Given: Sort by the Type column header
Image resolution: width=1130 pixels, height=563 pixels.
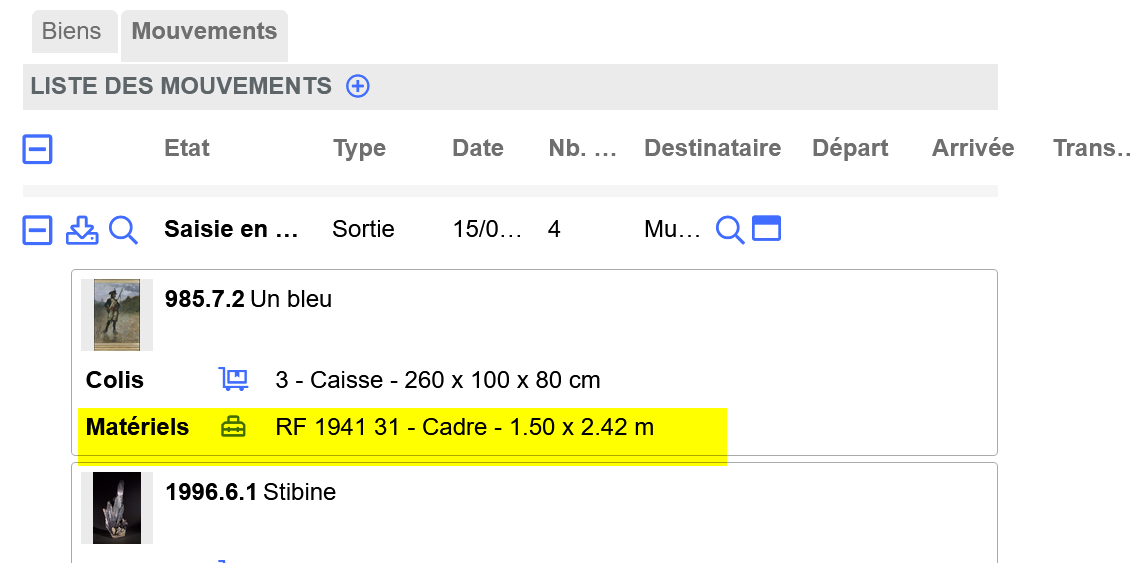Looking at the screenshot, I should click(359, 148).
